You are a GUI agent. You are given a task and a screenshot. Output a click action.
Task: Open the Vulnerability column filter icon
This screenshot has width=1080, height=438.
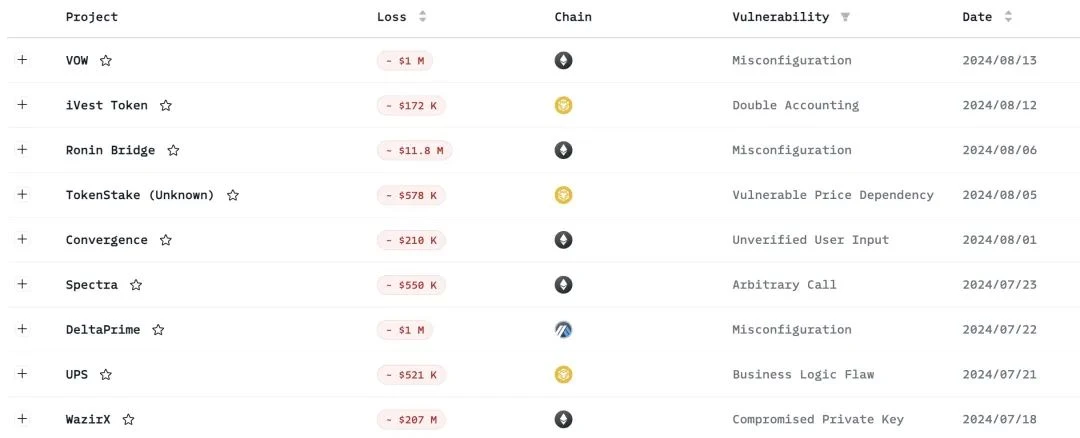point(846,17)
